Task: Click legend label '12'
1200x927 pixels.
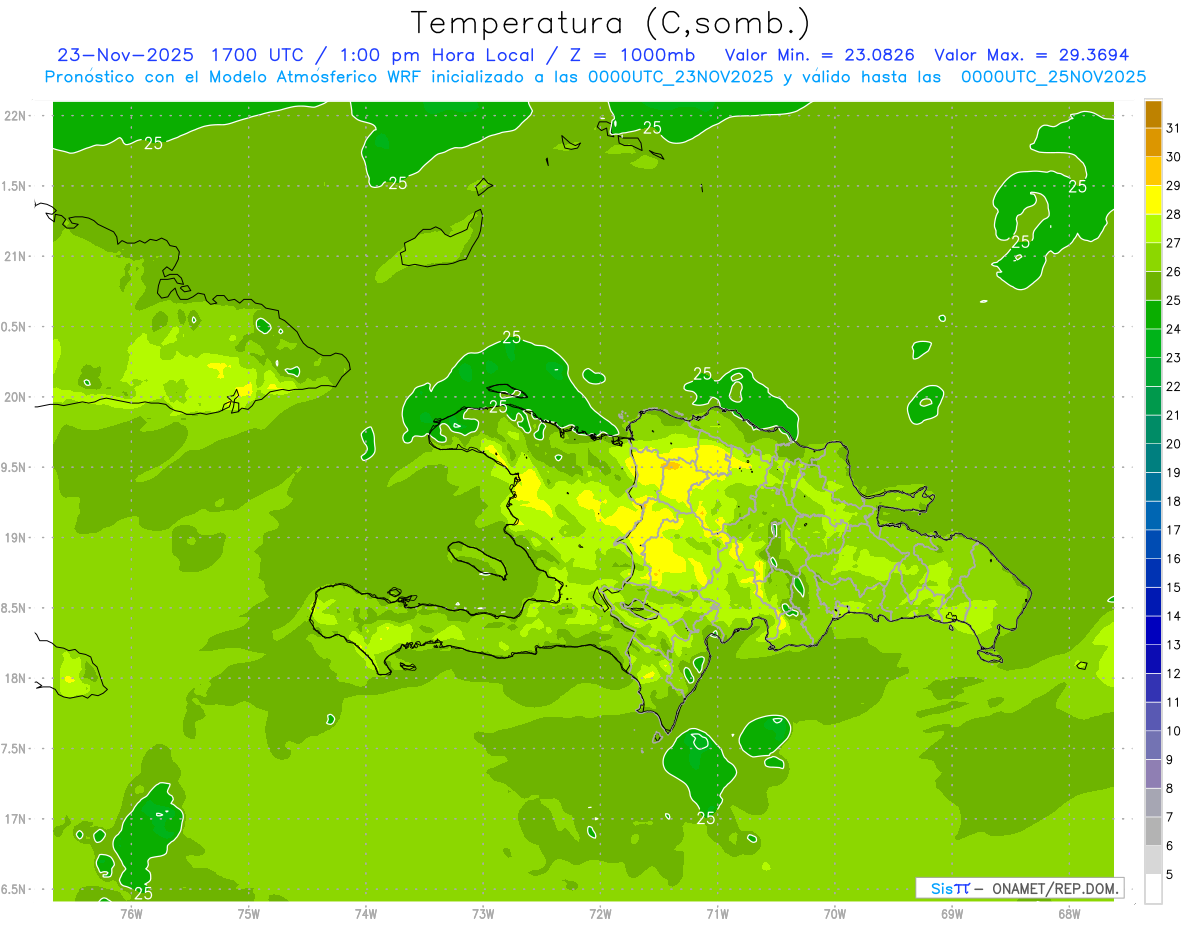Action: click(x=1174, y=673)
